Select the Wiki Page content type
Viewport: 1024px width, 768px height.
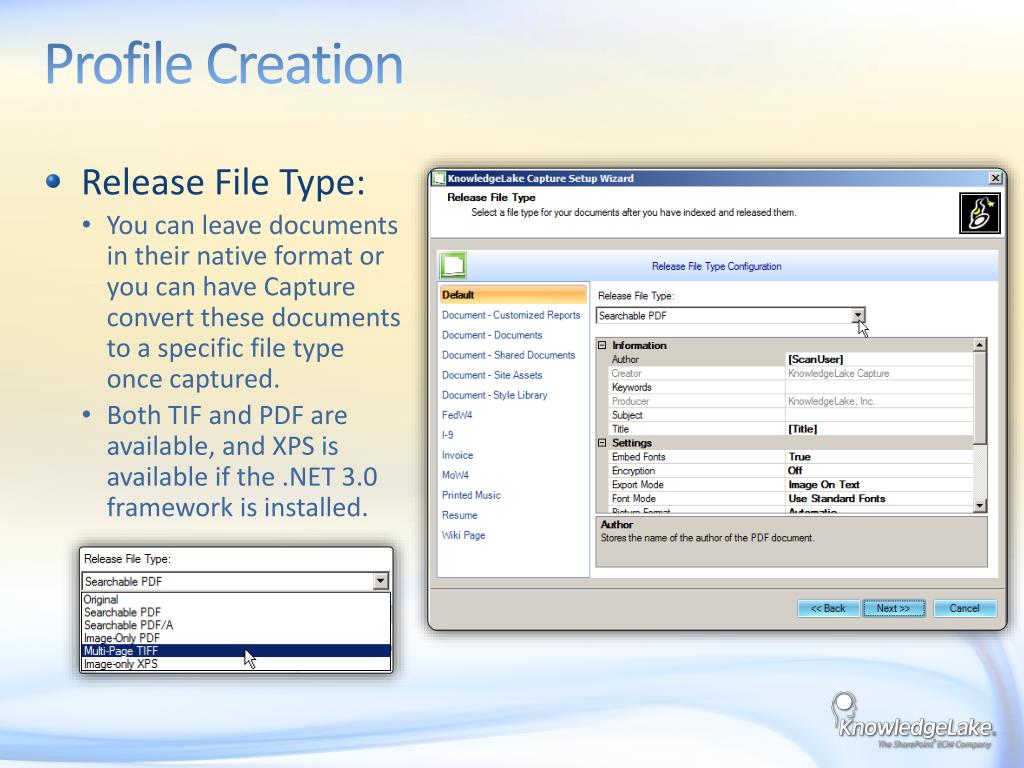coord(463,535)
